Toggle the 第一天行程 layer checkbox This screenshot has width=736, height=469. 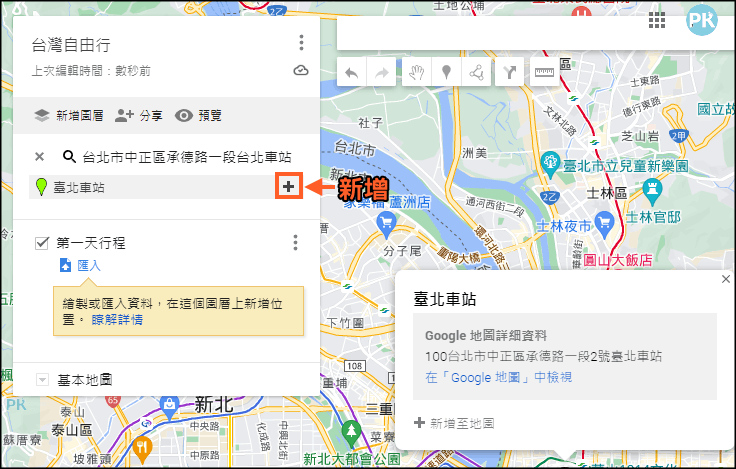tap(42, 243)
